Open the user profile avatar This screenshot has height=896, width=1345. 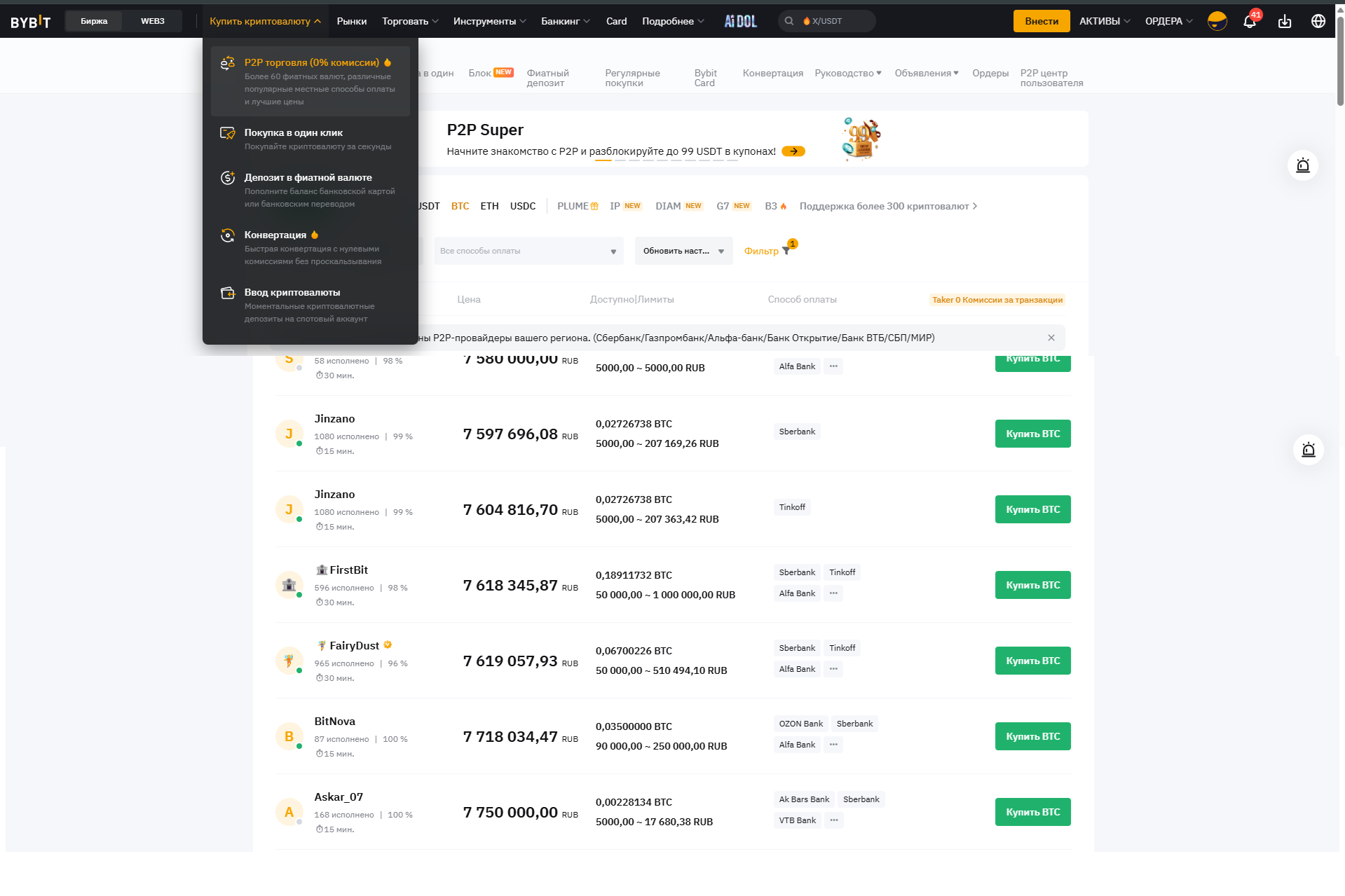coord(1217,21)
